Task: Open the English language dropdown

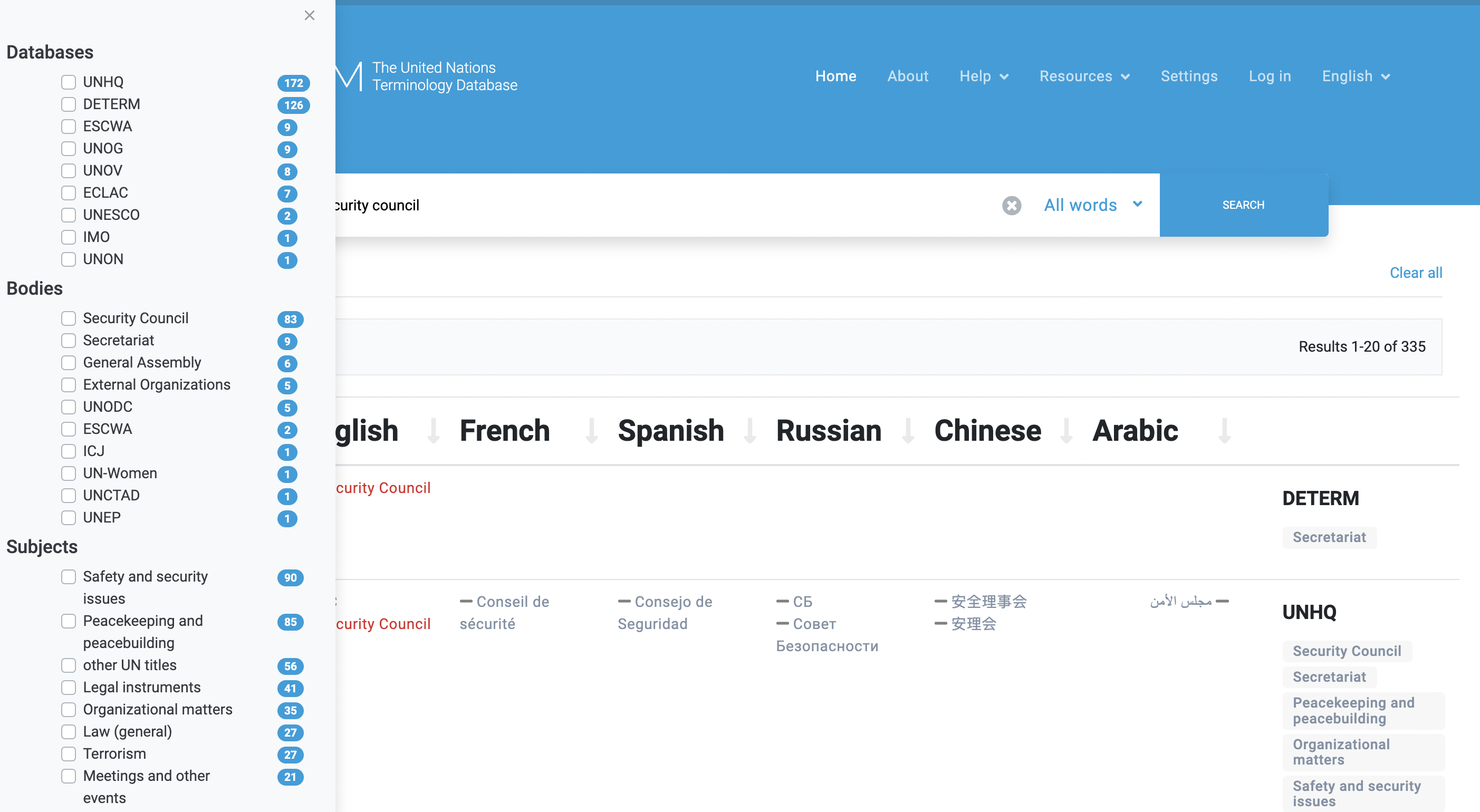Action: click(1356, 76)
